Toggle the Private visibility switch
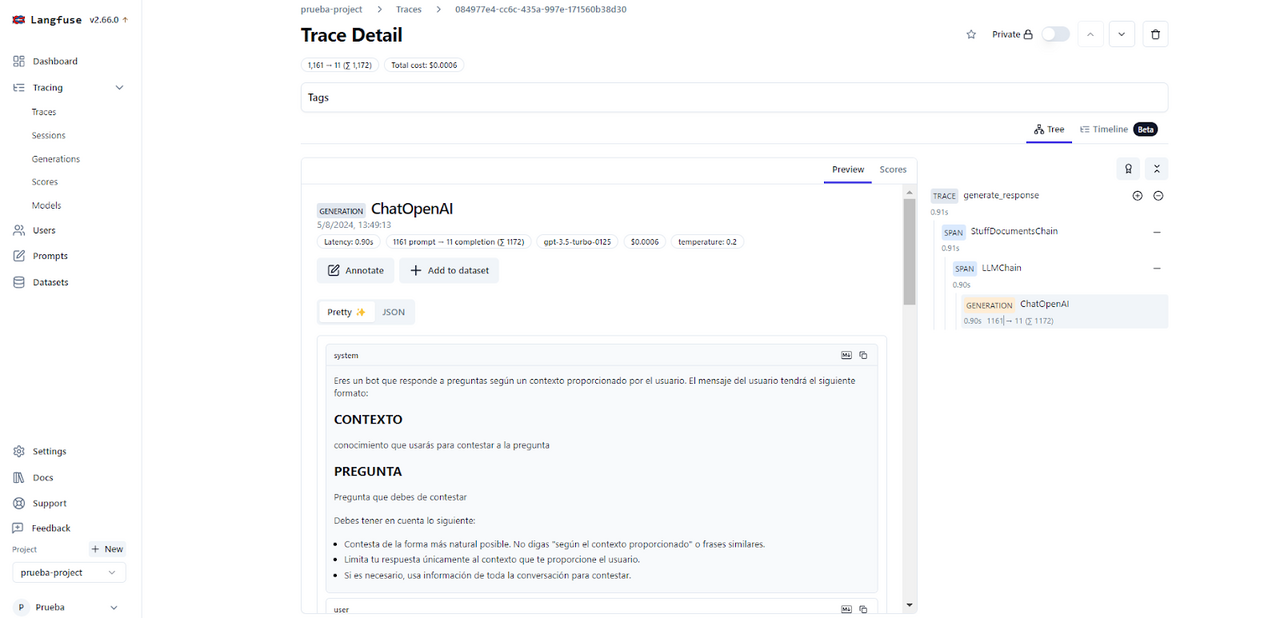 [1055, 34]
